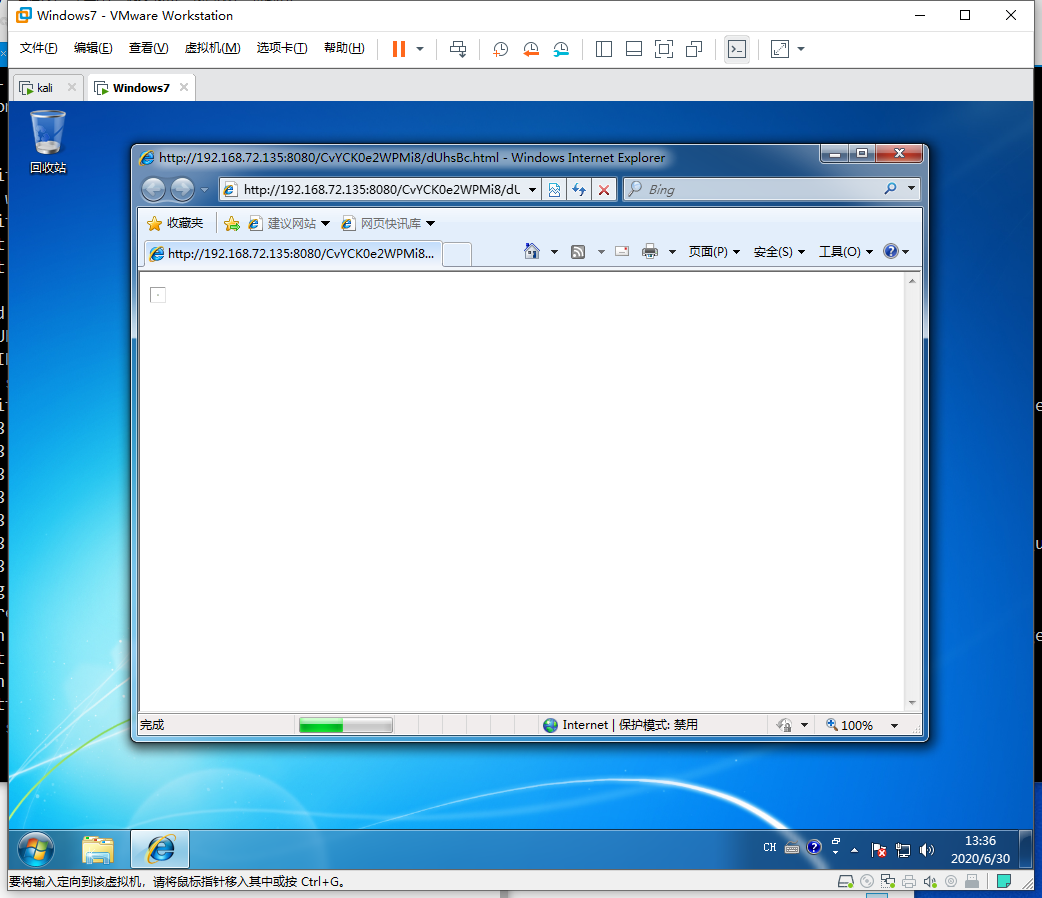Click the printer icon in IE toolbar
The width and height of the screenshot is (1042, 898).
point(650,252)
